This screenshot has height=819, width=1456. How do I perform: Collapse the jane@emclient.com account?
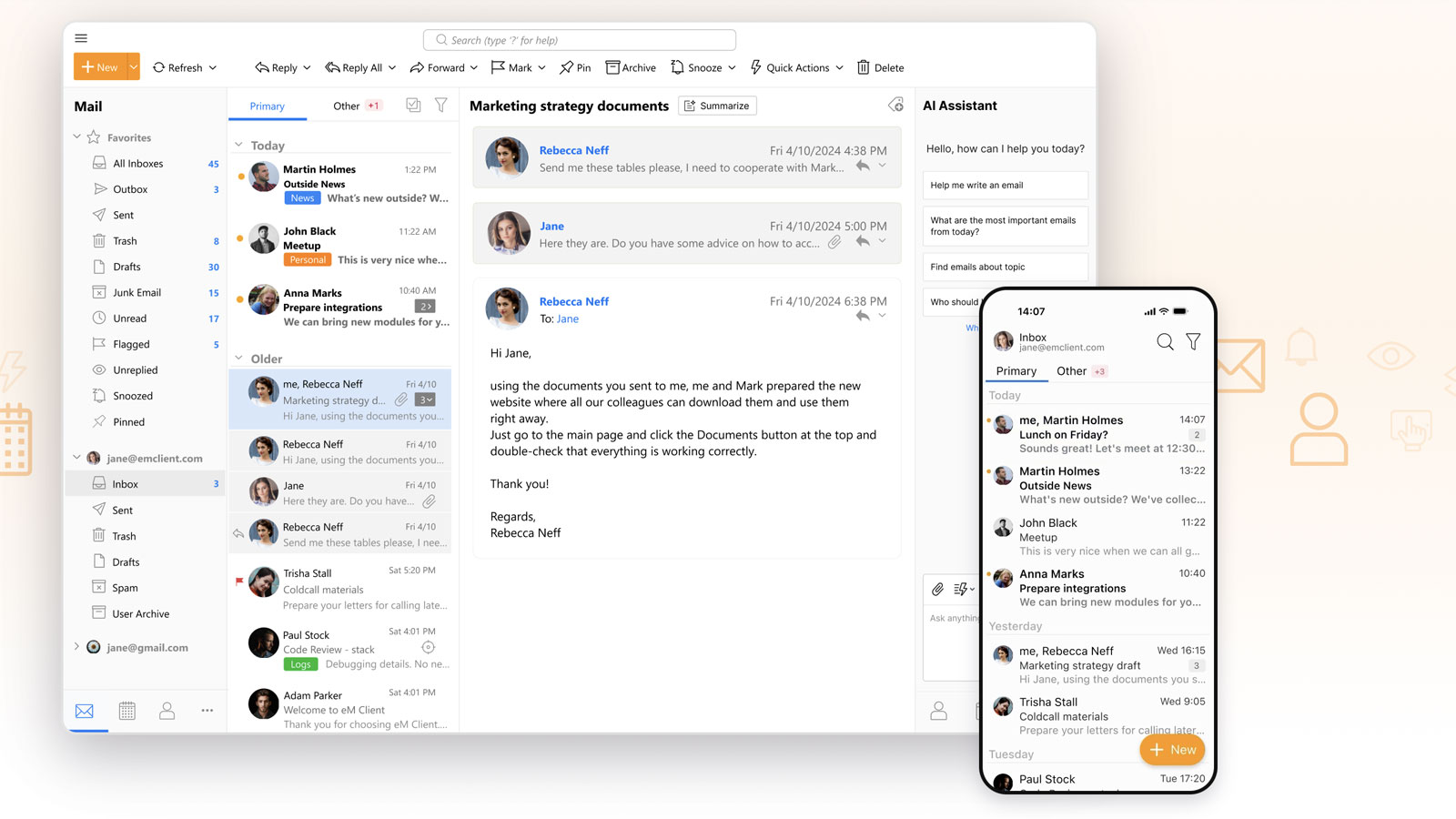pos(77,457)
